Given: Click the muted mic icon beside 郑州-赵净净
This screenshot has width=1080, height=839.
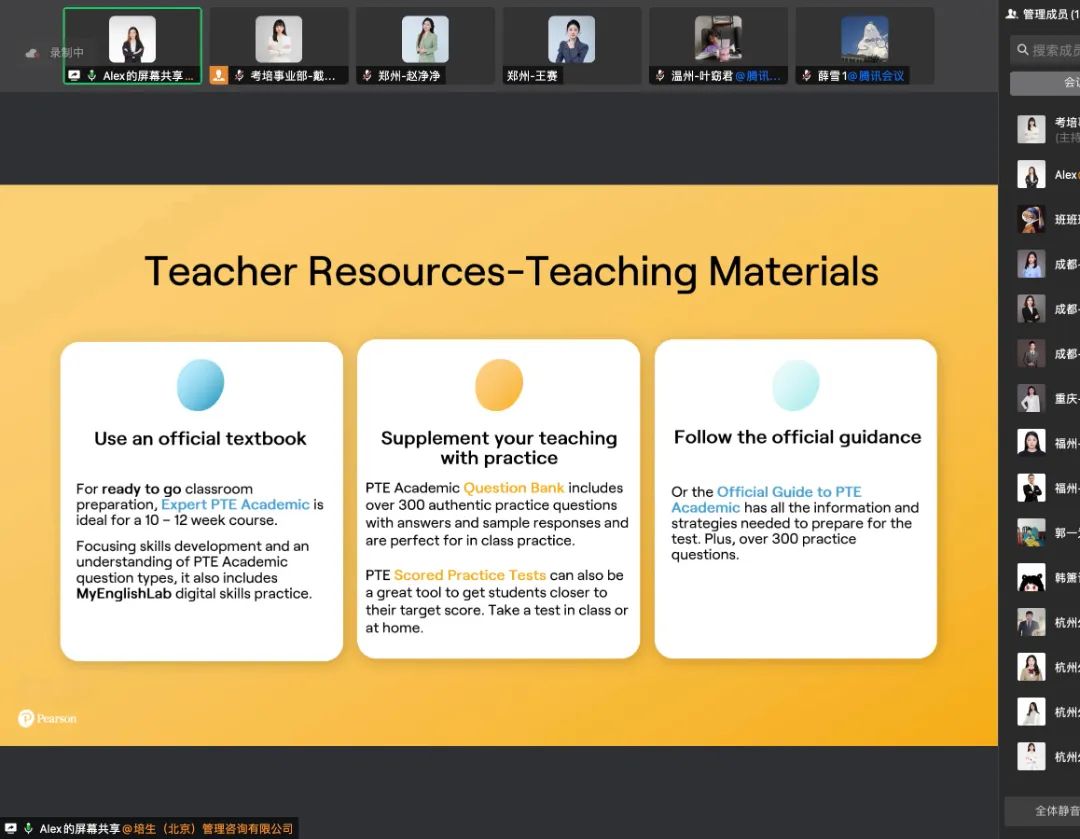Looking at the screenshot, I should coord(367,76).
